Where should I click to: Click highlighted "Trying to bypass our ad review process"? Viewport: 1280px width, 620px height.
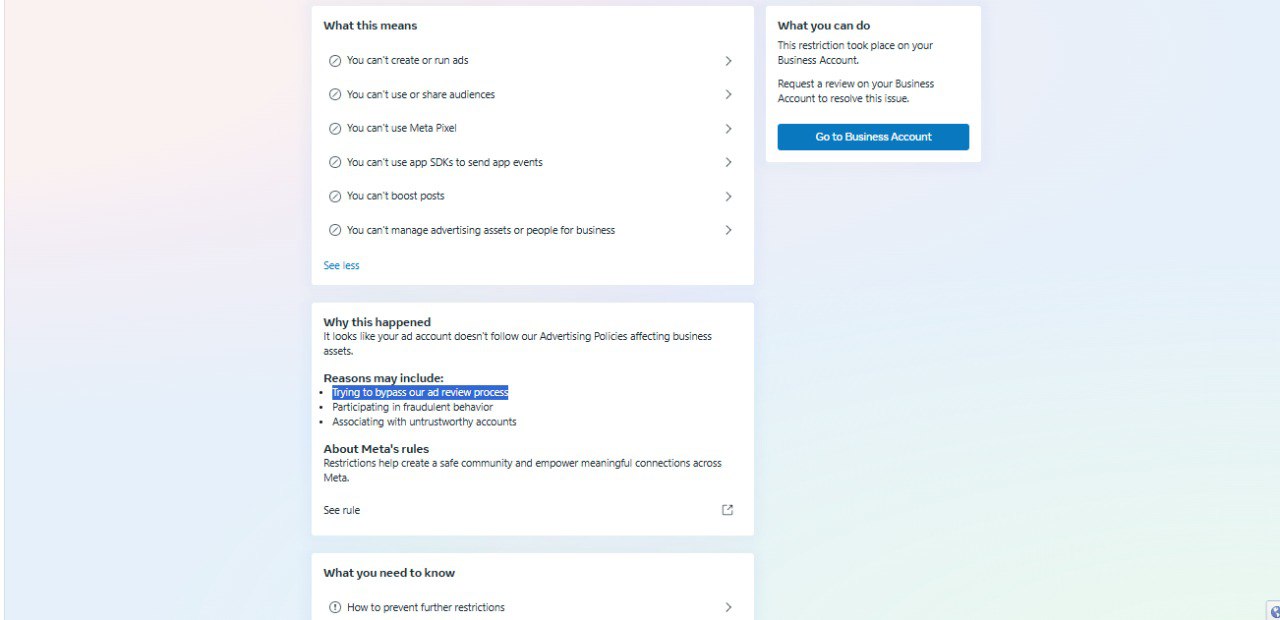420,393
